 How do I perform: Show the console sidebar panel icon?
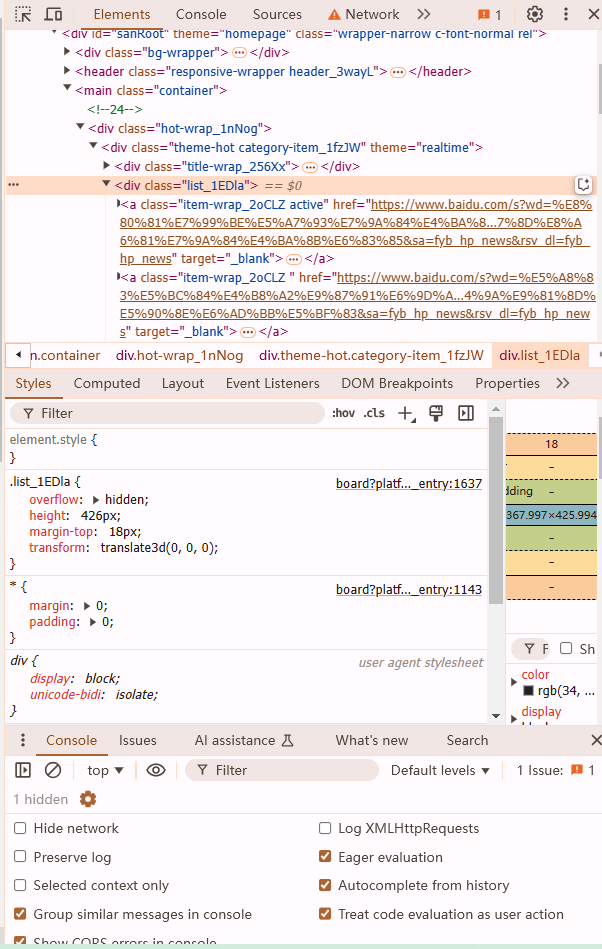(23, 770)
